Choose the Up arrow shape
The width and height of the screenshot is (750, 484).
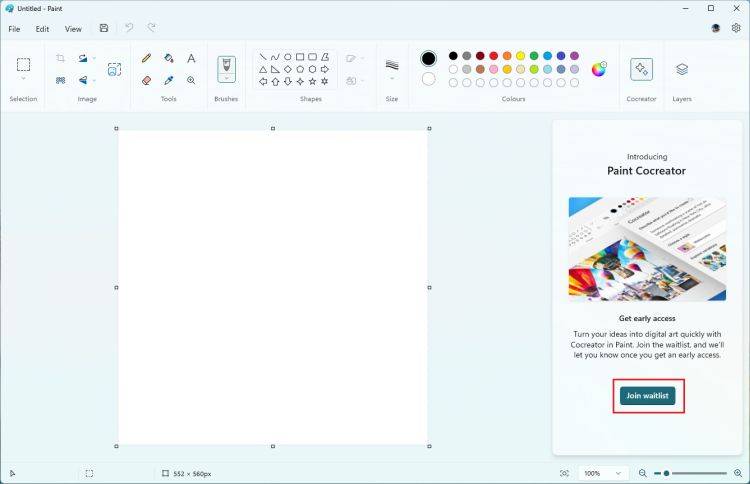tap(275, 82)
